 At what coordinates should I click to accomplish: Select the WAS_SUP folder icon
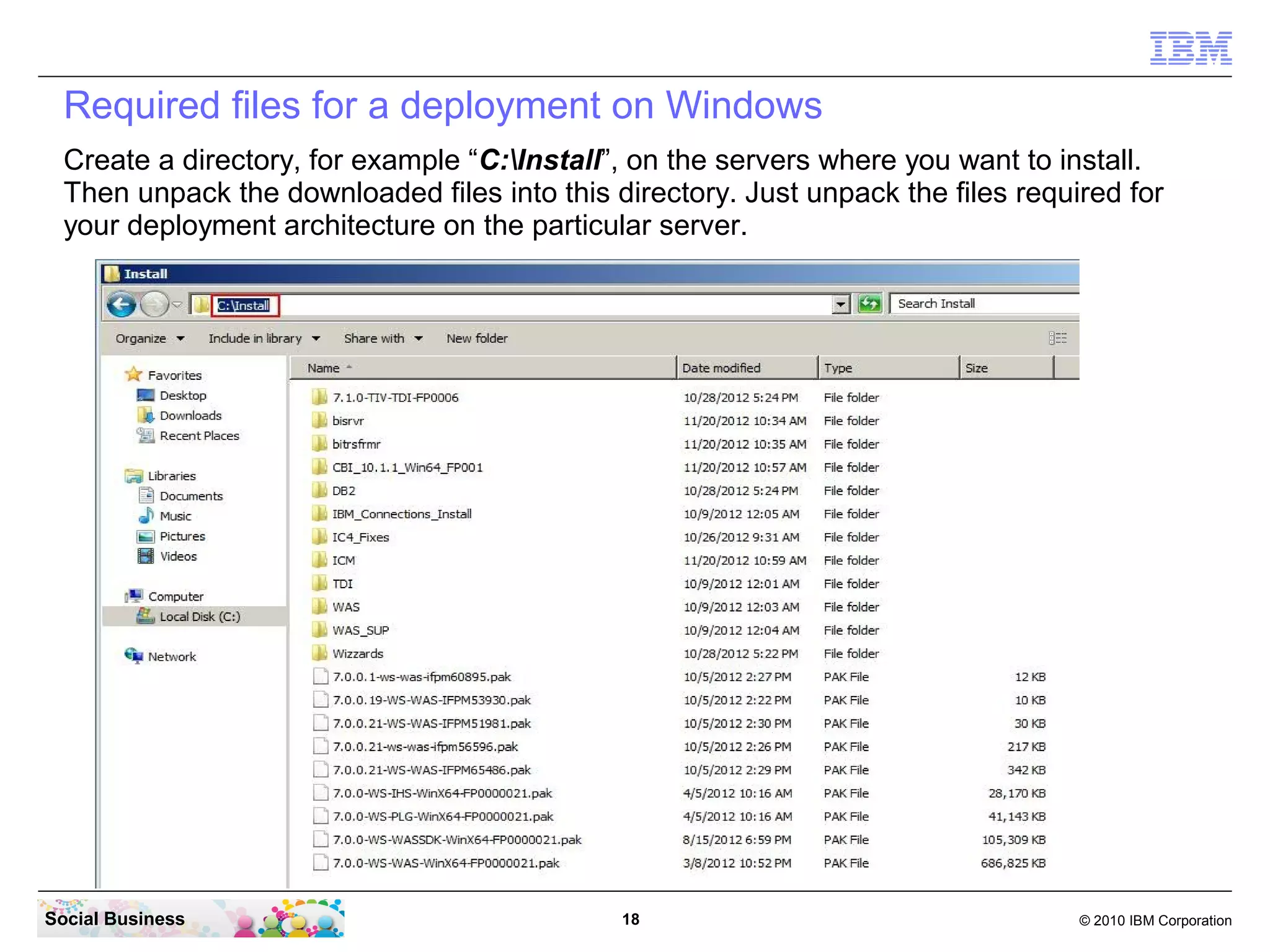pyautogui.click(x=319, y=630)
